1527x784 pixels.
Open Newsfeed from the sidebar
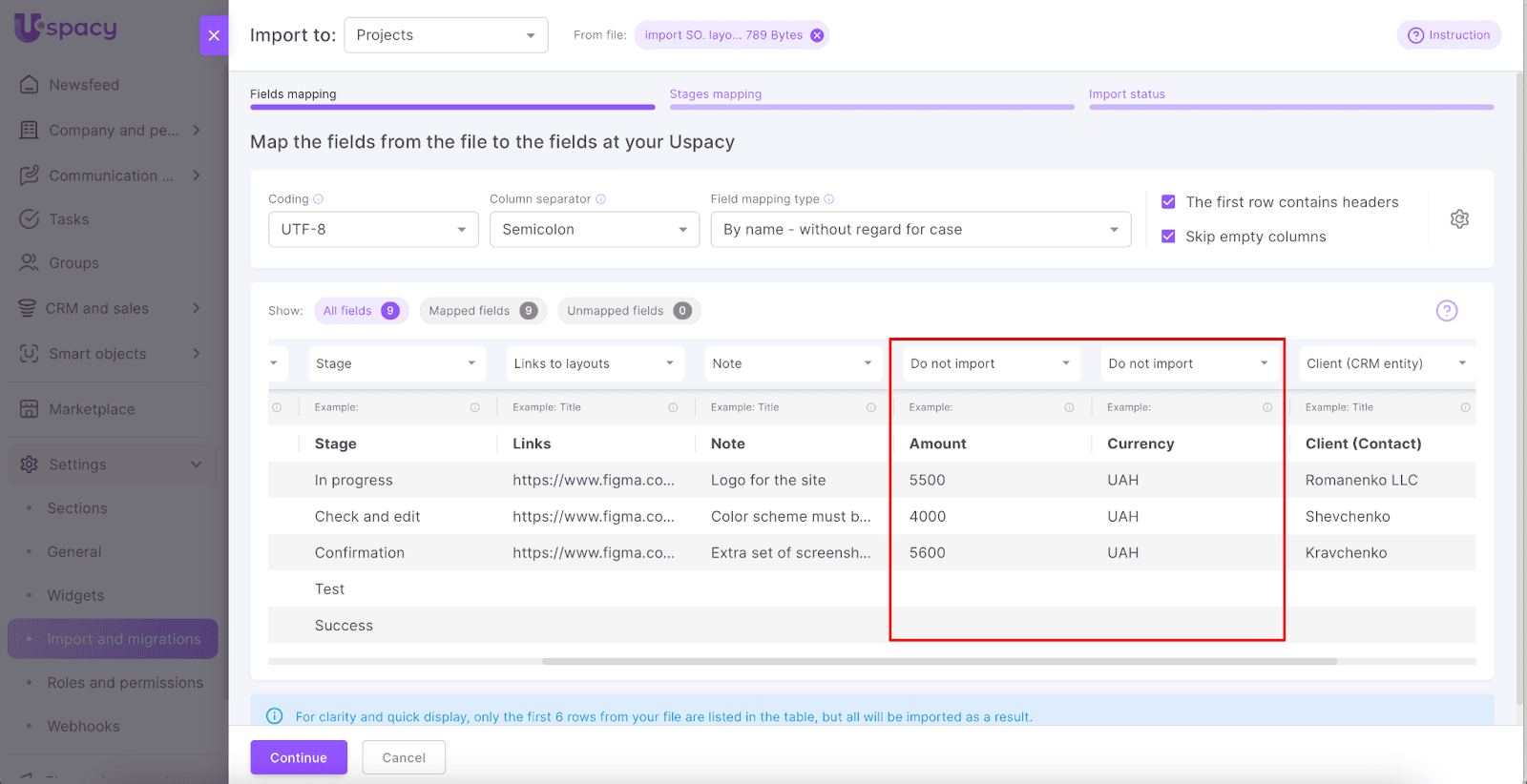click(84, 85)
